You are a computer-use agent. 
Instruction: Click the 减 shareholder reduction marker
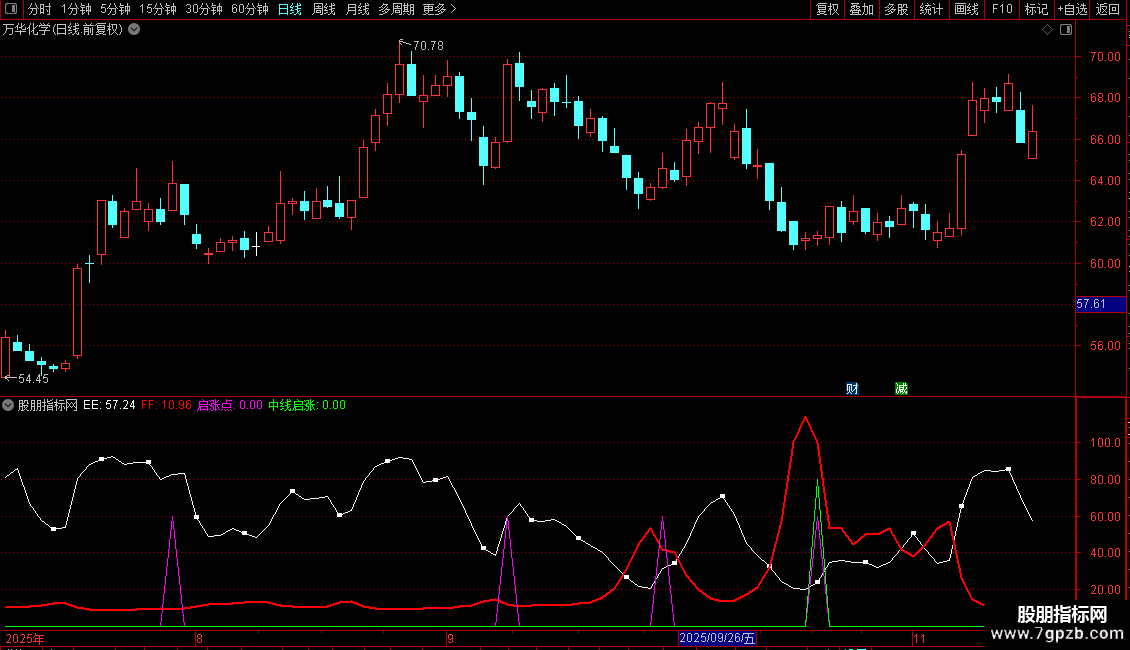click(x=901, y=389)
